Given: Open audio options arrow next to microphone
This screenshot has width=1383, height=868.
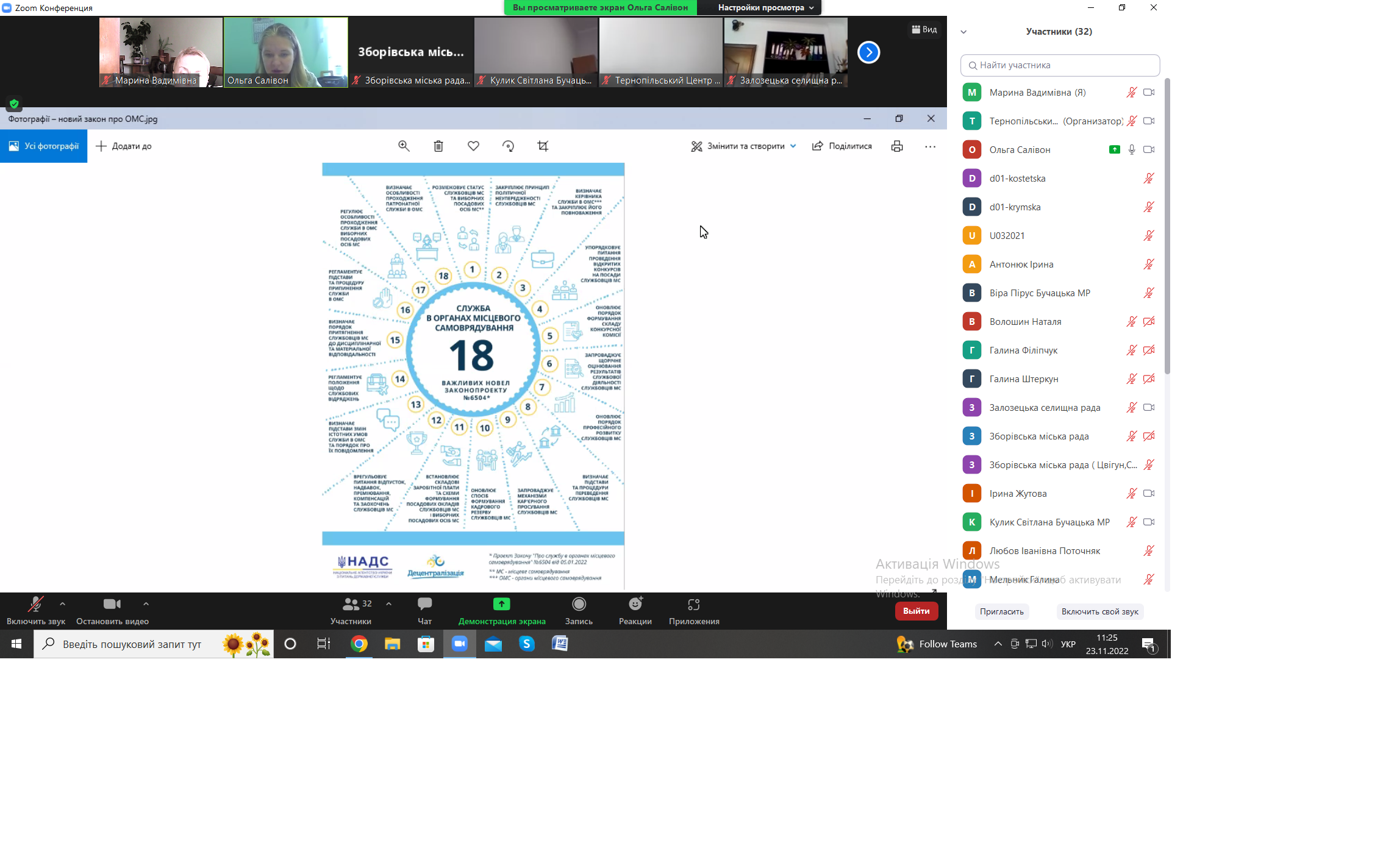Looking at the screenshot, I should point(62,604).
